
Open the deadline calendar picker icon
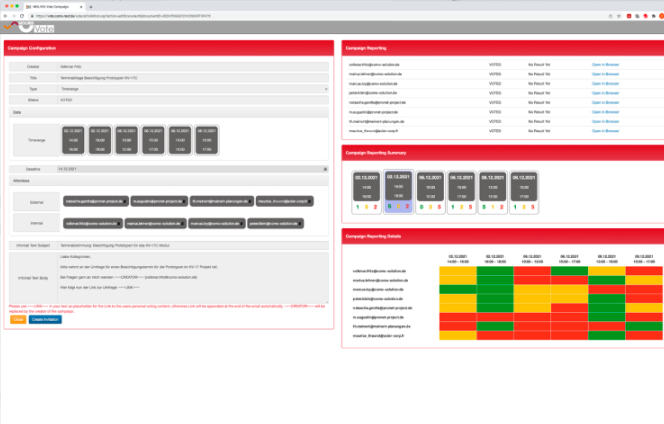point(325,169)
